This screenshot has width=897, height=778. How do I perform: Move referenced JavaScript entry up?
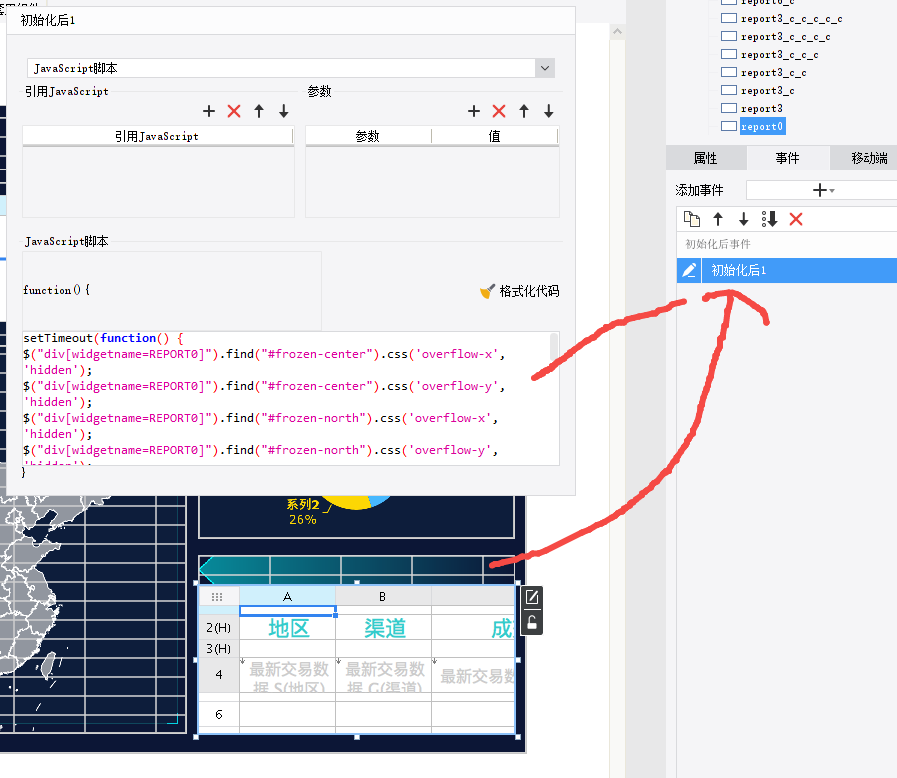pyautogui.click(x=259, y=111)
